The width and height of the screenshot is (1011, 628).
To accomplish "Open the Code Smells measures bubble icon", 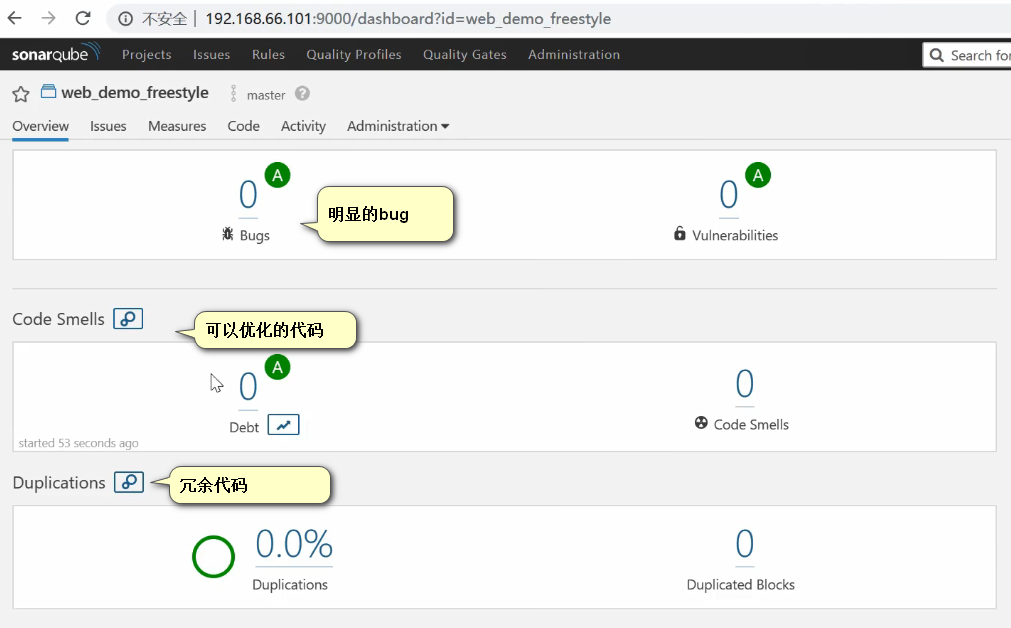I will coord(128,319).
